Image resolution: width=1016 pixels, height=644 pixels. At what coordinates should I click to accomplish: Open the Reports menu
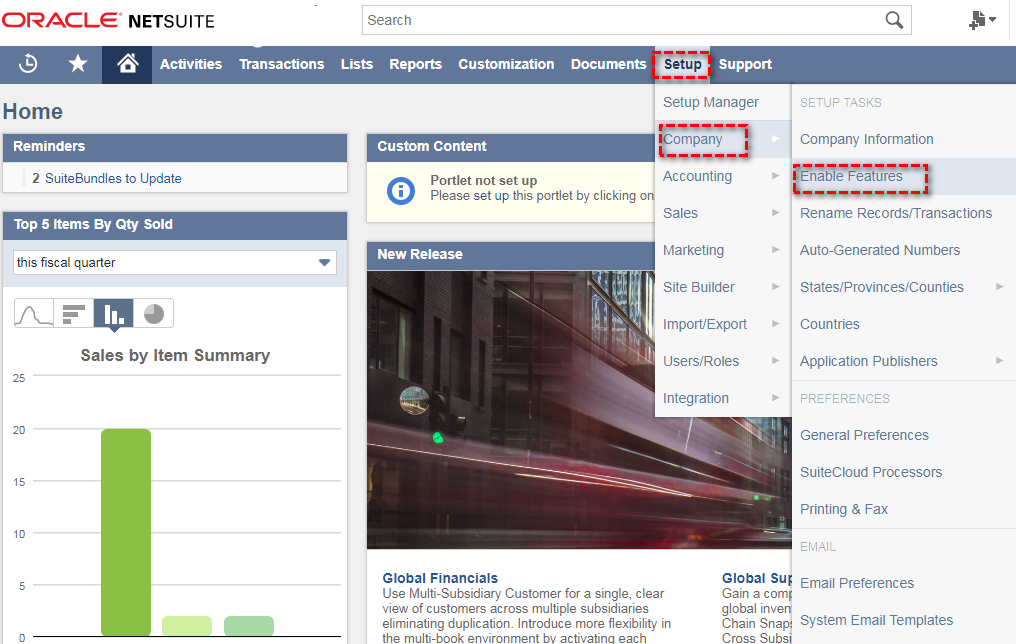[415, 63]
